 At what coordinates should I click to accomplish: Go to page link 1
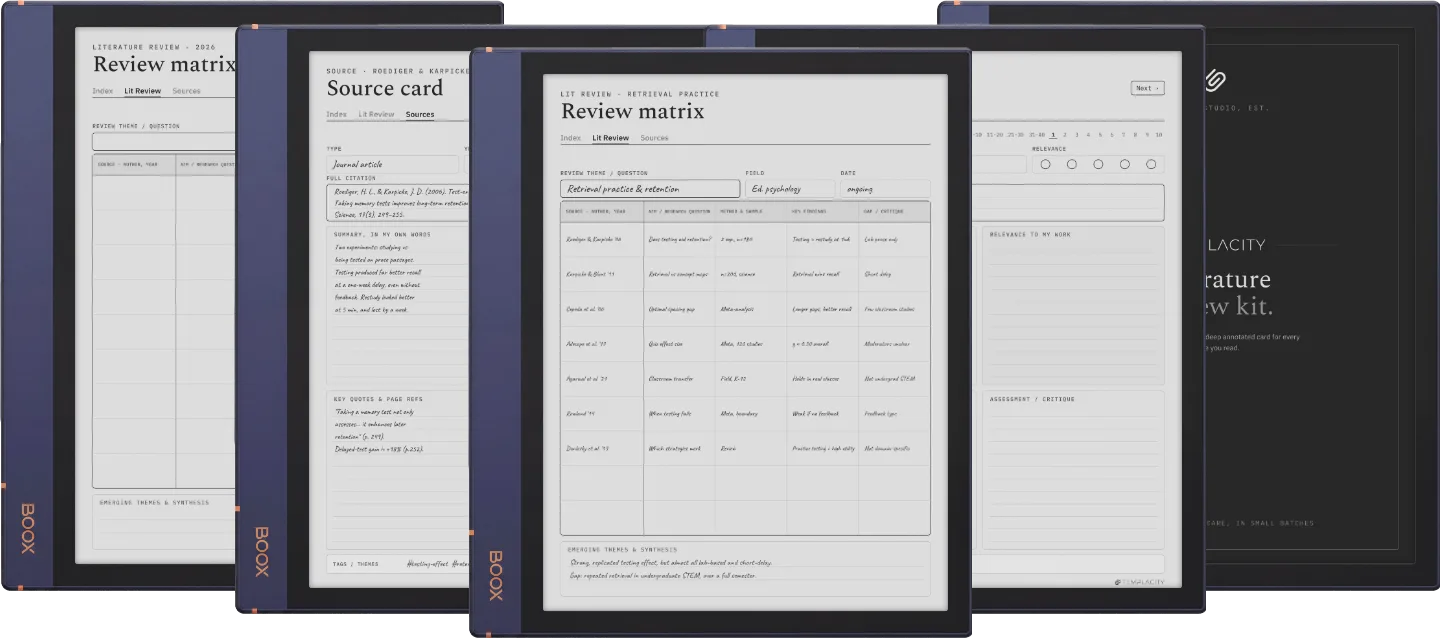click(1052, 134)
